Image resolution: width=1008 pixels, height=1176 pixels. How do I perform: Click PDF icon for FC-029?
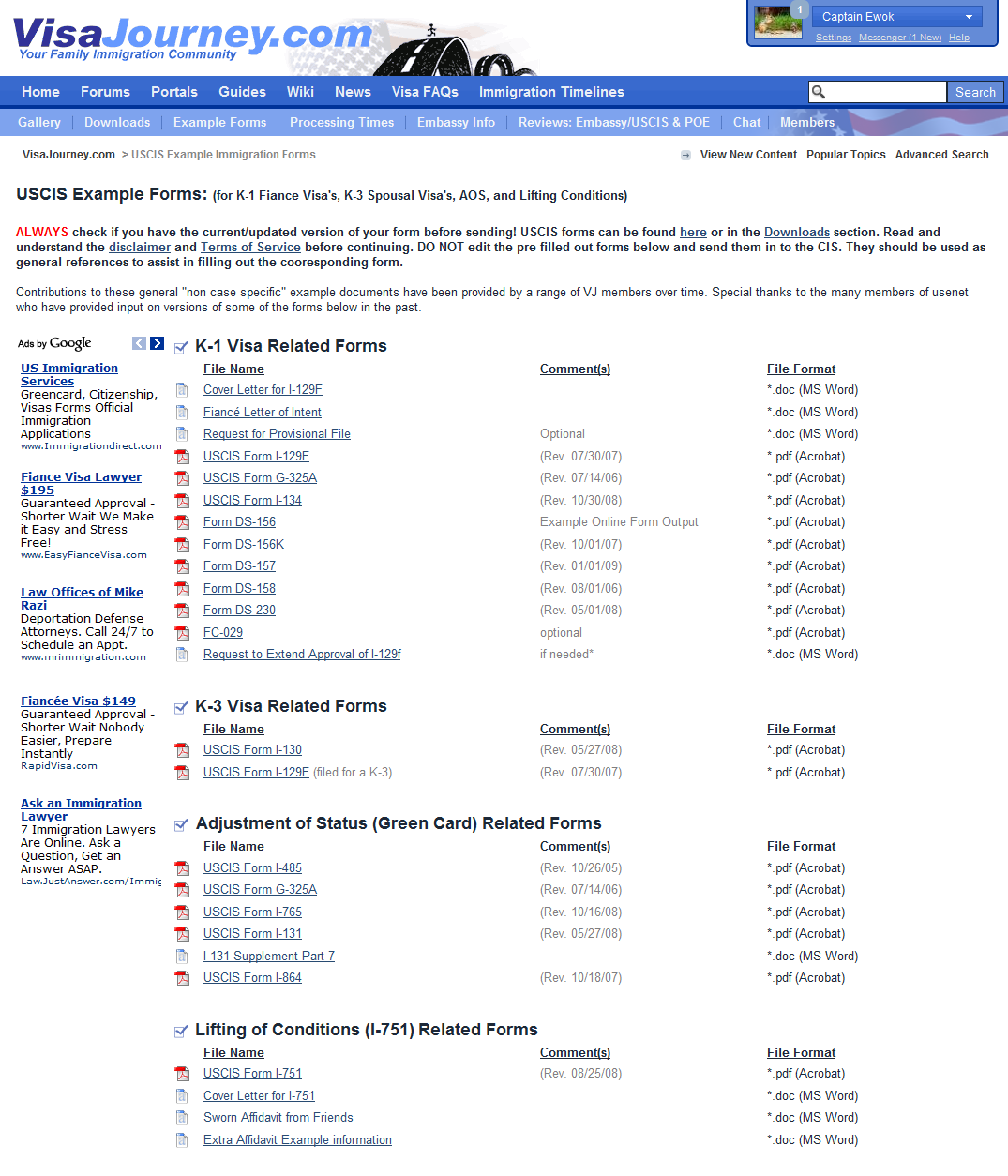point(182,633)
